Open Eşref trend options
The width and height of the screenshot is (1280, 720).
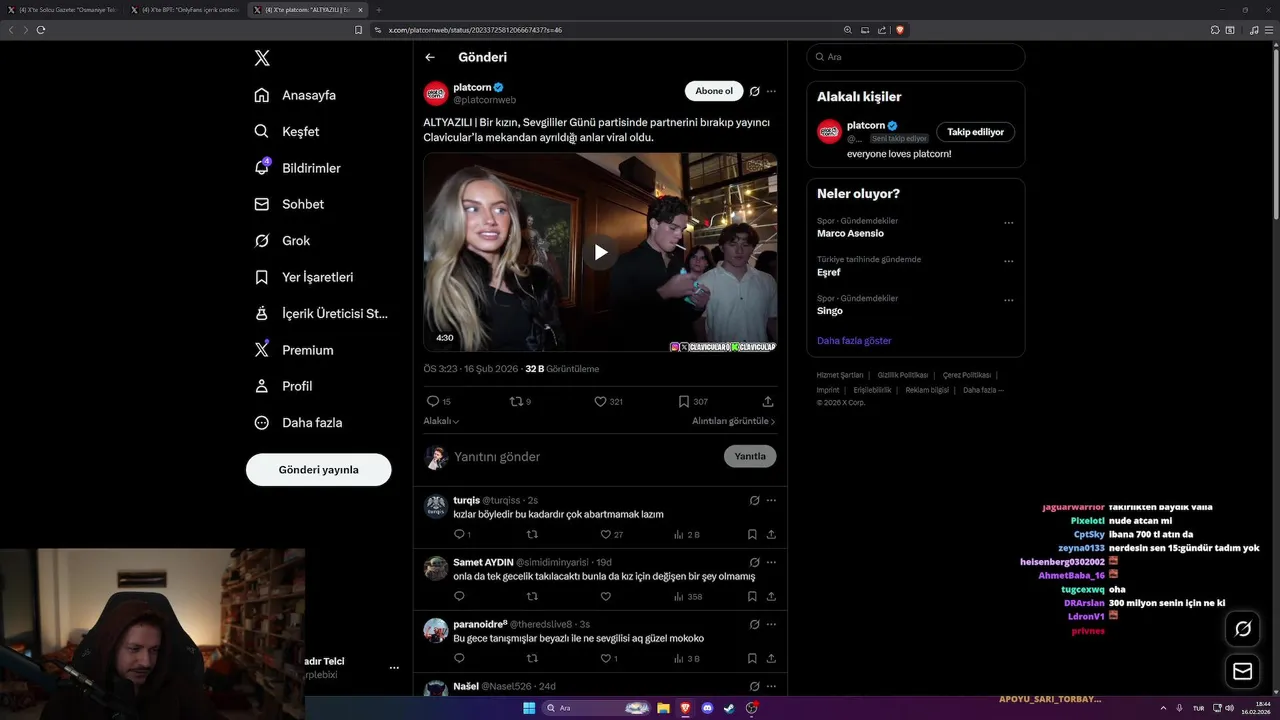[1008, 262]
